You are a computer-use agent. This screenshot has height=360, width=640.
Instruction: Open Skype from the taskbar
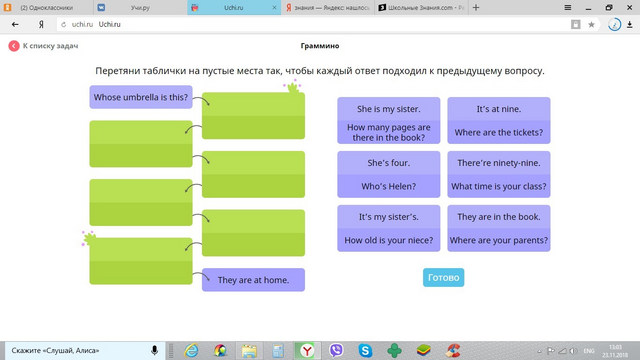click(x=365, y=350)
